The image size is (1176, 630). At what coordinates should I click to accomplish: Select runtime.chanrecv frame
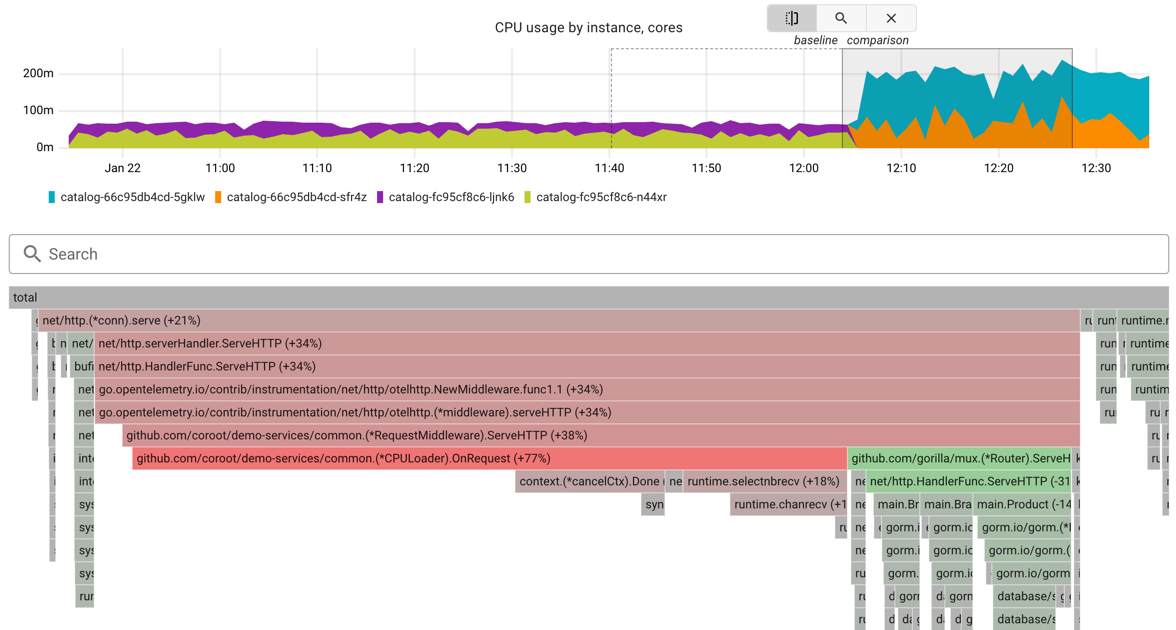(x=789, y=505)
